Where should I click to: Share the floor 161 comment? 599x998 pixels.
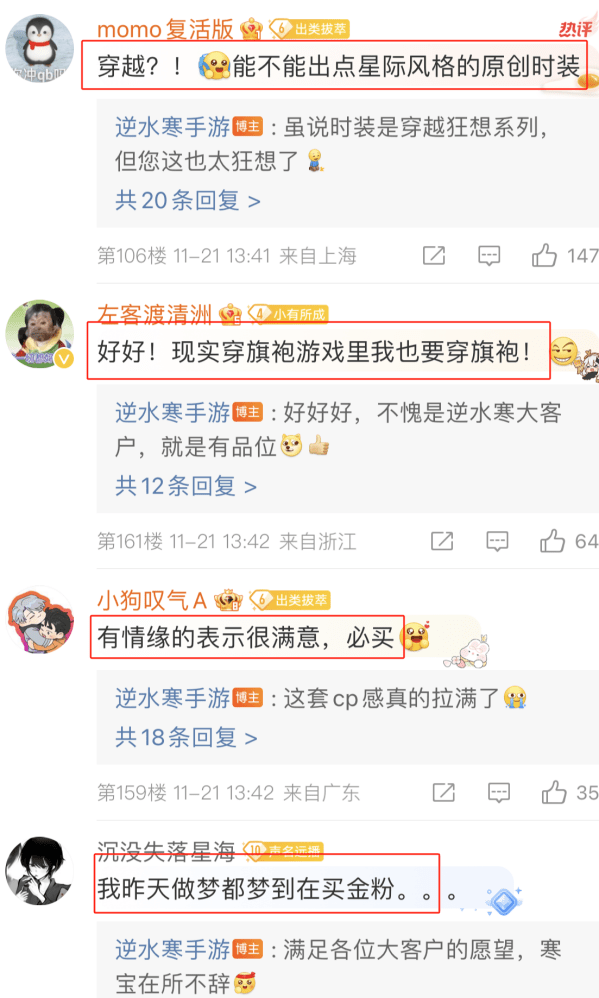click(x=442, y=542)
